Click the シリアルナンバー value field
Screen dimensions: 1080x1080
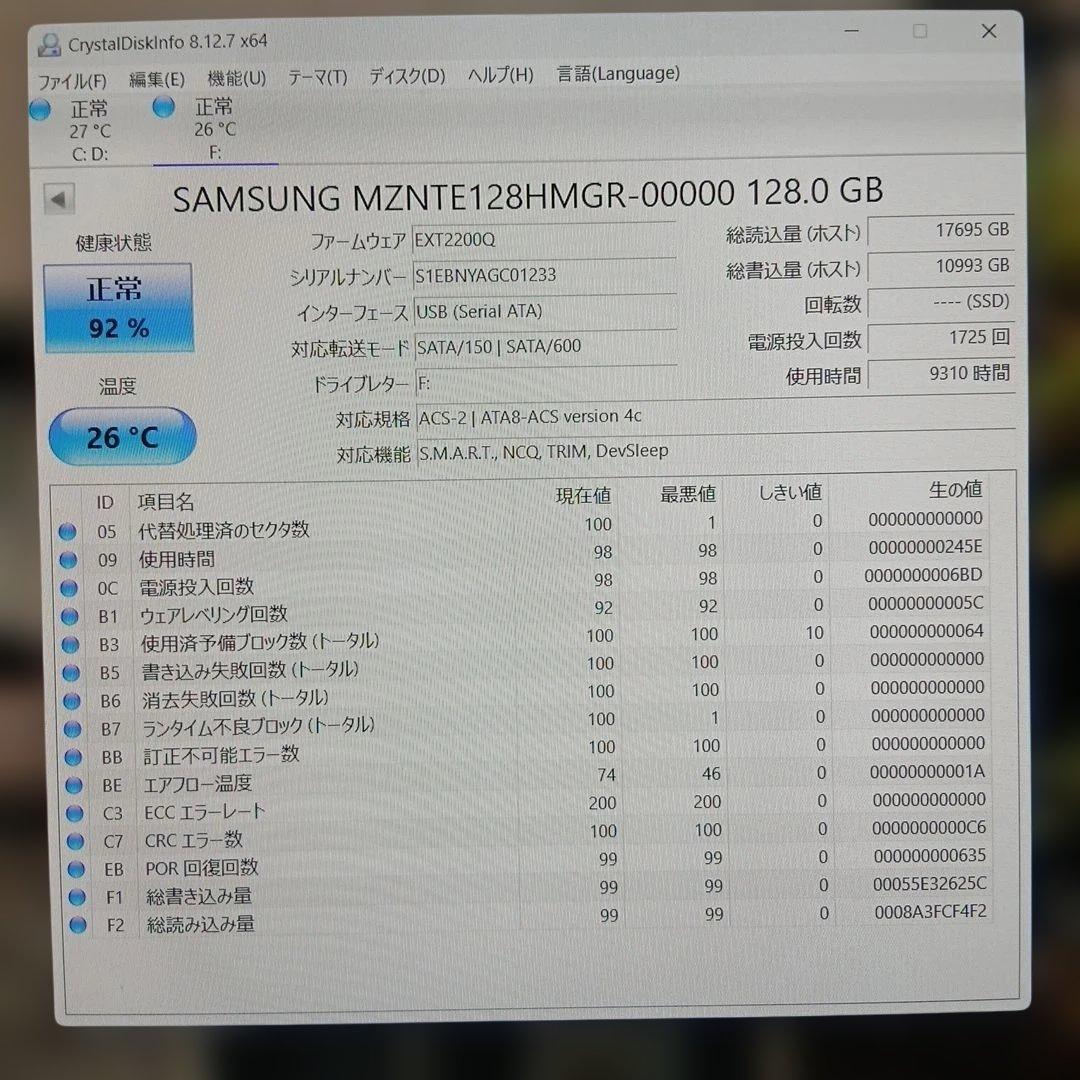545,275
